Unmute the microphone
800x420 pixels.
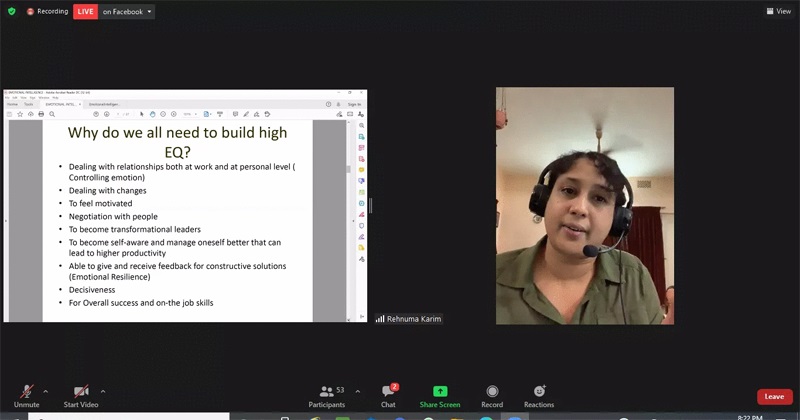pos(26,394)
